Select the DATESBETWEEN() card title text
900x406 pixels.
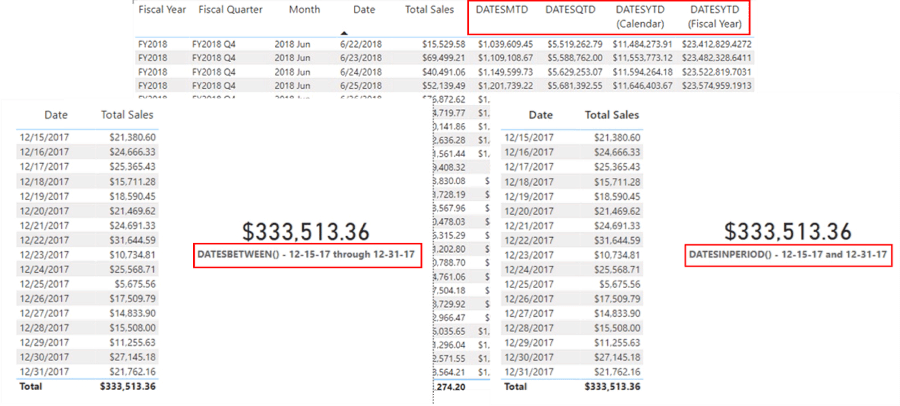[x=305, y=254]
